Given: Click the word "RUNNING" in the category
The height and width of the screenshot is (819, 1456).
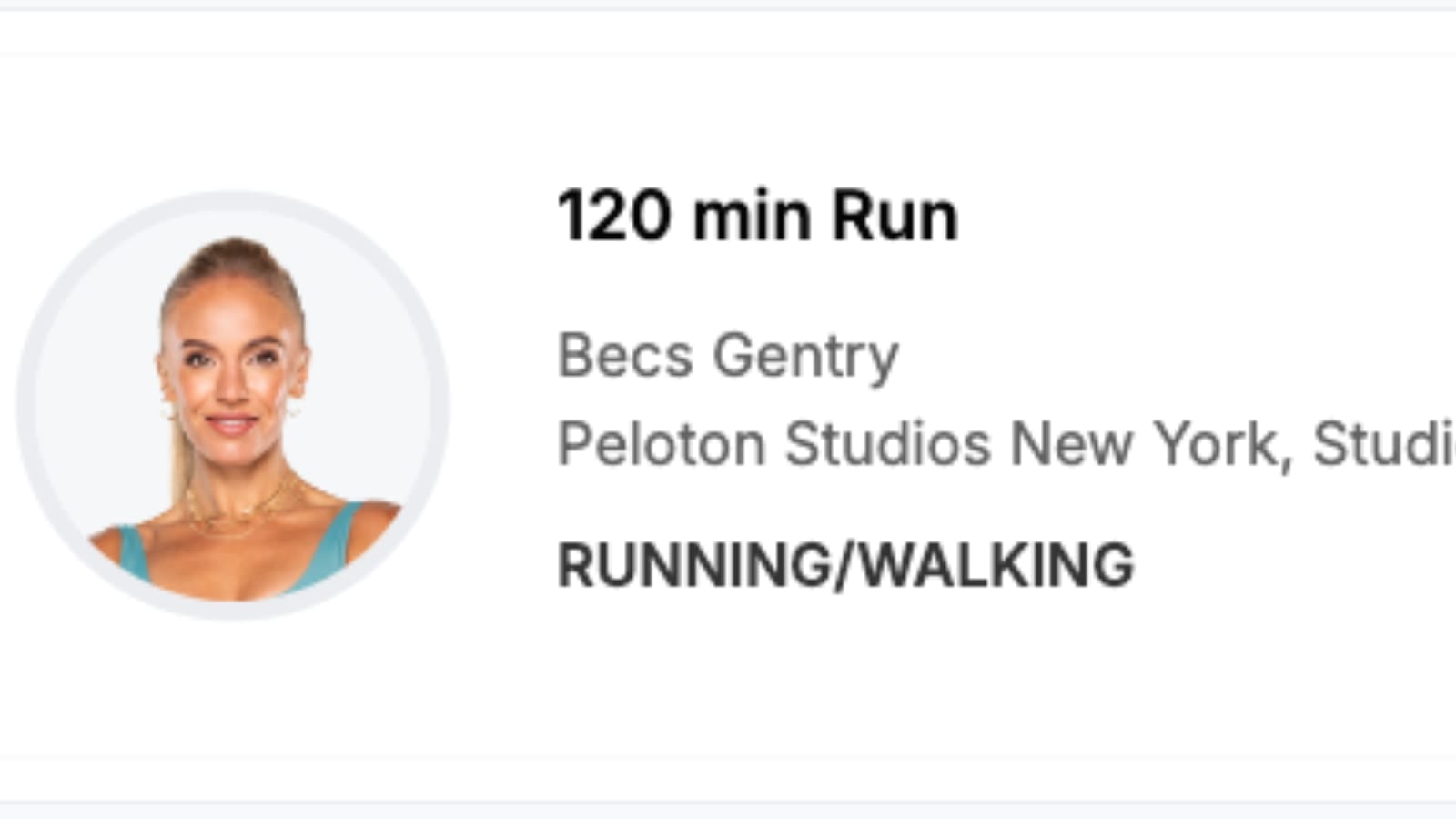Looking at the screenshot, I should click(x=693, y=564).
